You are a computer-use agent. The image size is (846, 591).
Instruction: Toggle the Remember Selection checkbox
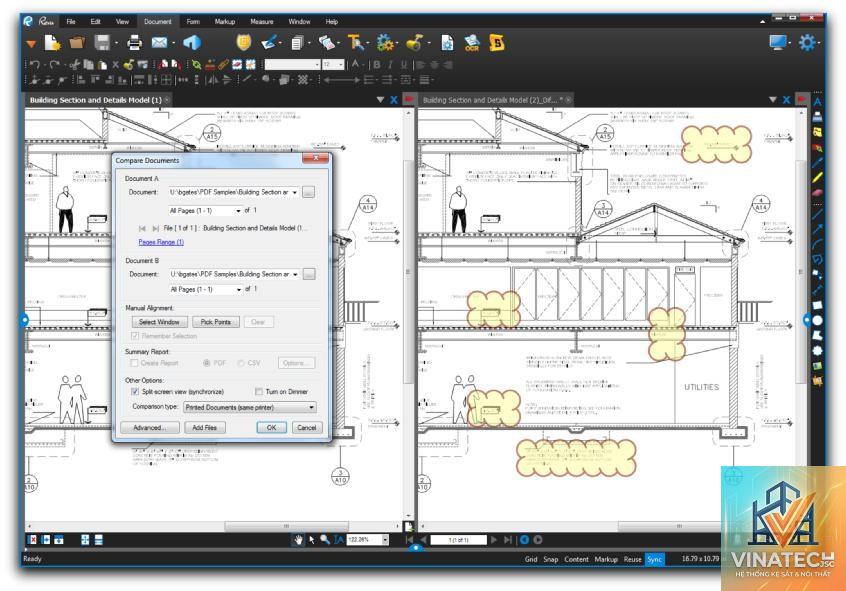point(135,336)
